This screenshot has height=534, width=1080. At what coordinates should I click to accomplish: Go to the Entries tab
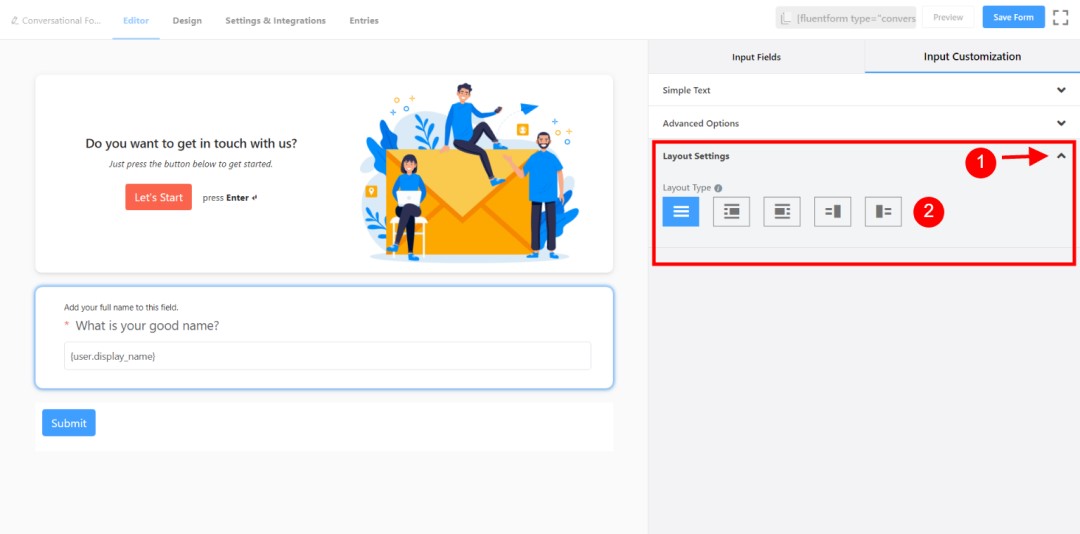tap(364, 21)
